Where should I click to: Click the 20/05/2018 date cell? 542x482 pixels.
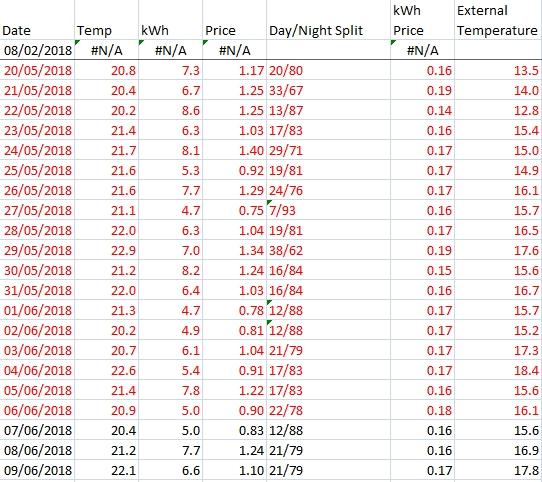(x=37, y=70)
